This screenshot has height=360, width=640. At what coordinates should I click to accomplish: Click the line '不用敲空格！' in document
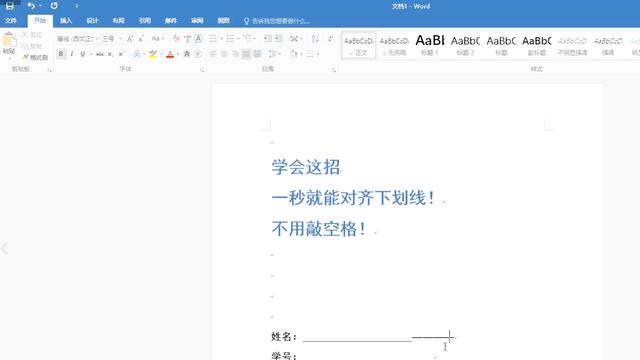(x=319, y=229)
